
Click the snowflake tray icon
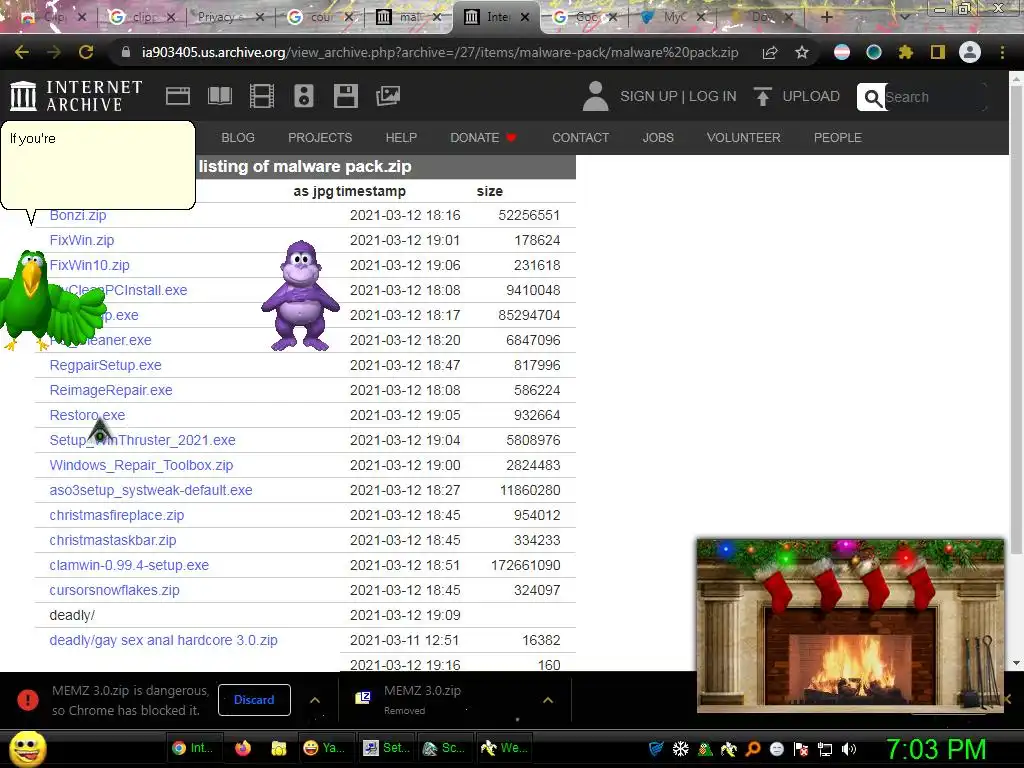tap(680, 749)
